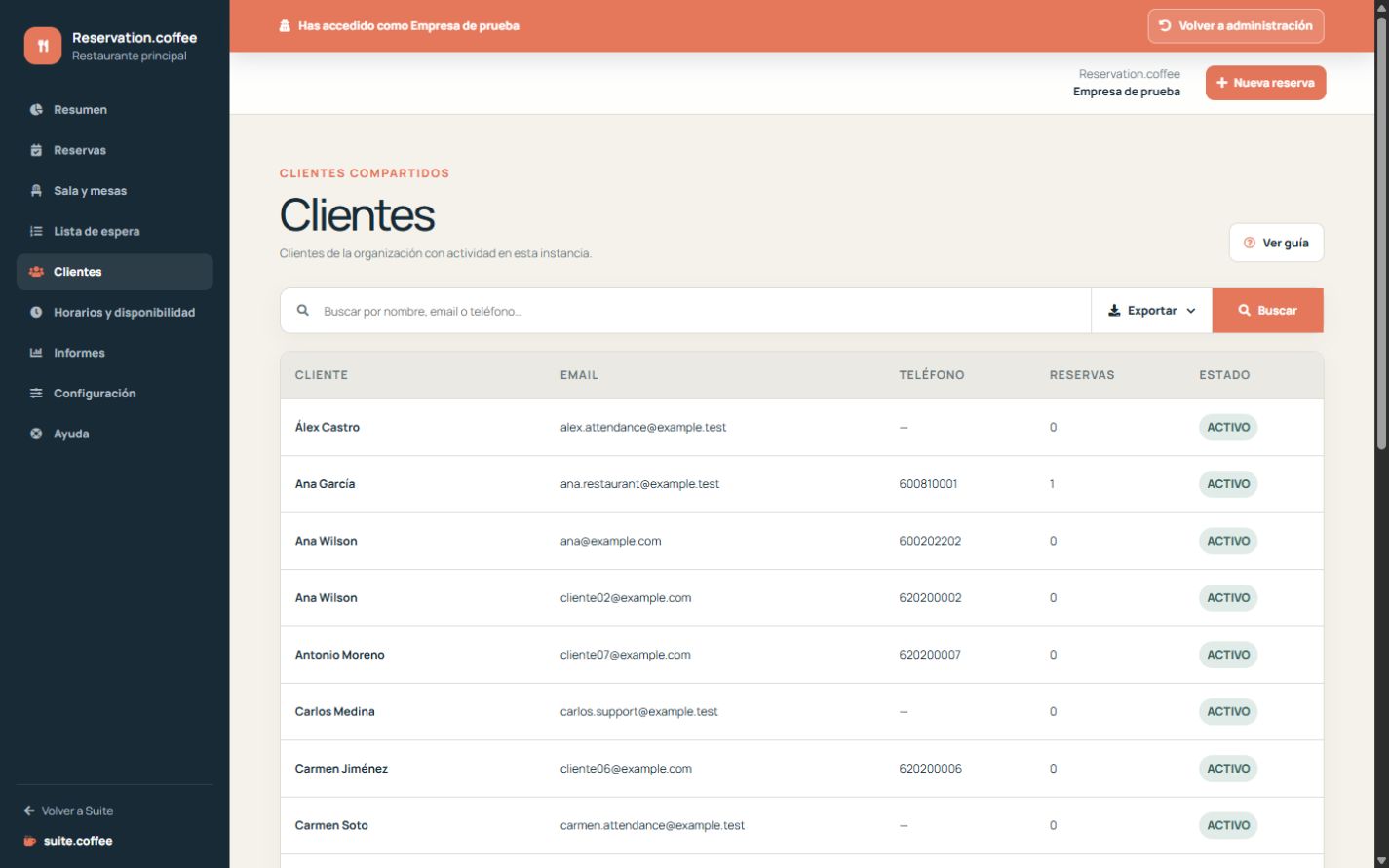Click the scrollbar down arrow
The image size is (1389, 868).
click(1381, 859)
